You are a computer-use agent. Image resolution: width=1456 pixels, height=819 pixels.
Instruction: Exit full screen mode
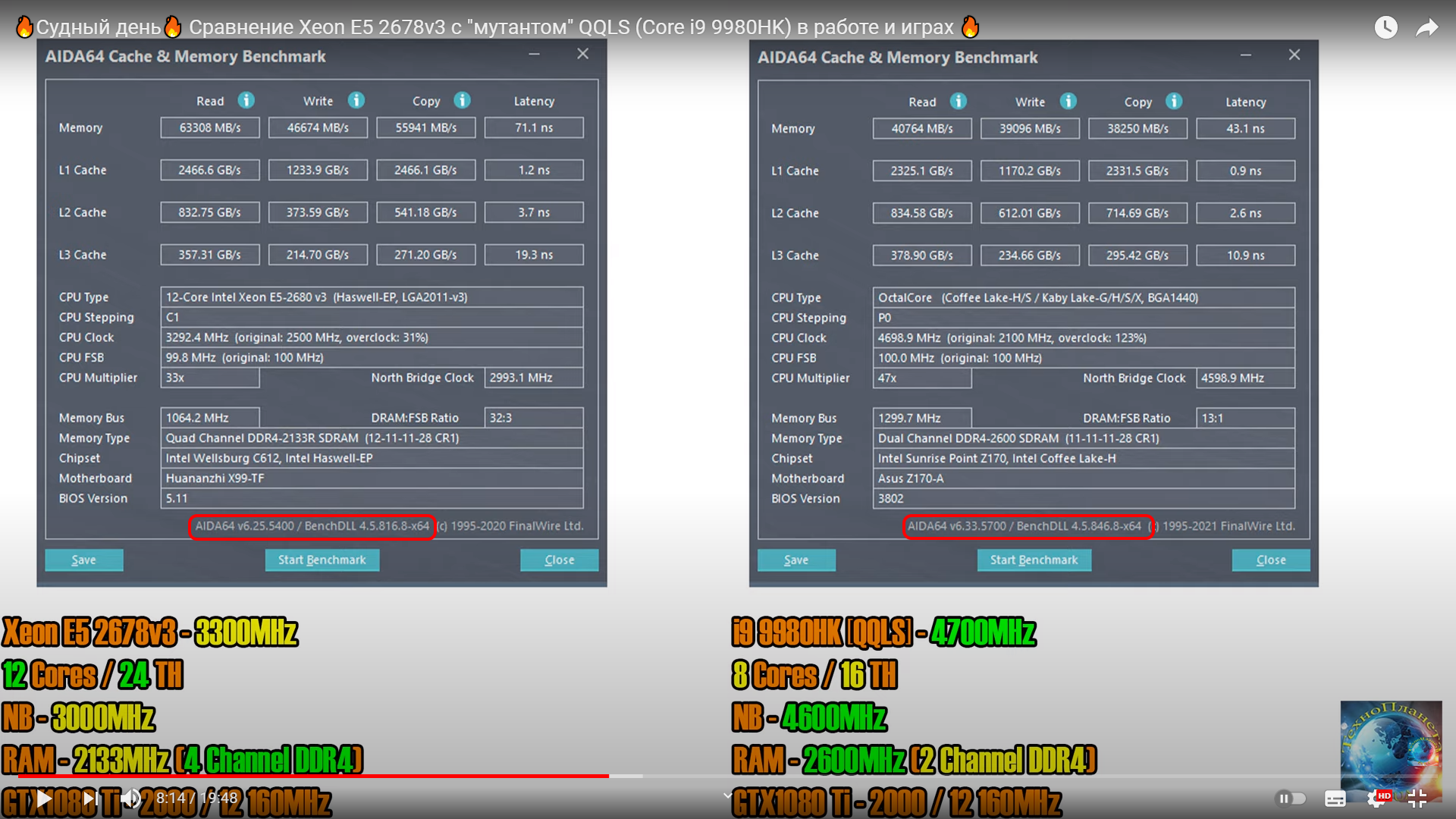tap(1417, 798)
